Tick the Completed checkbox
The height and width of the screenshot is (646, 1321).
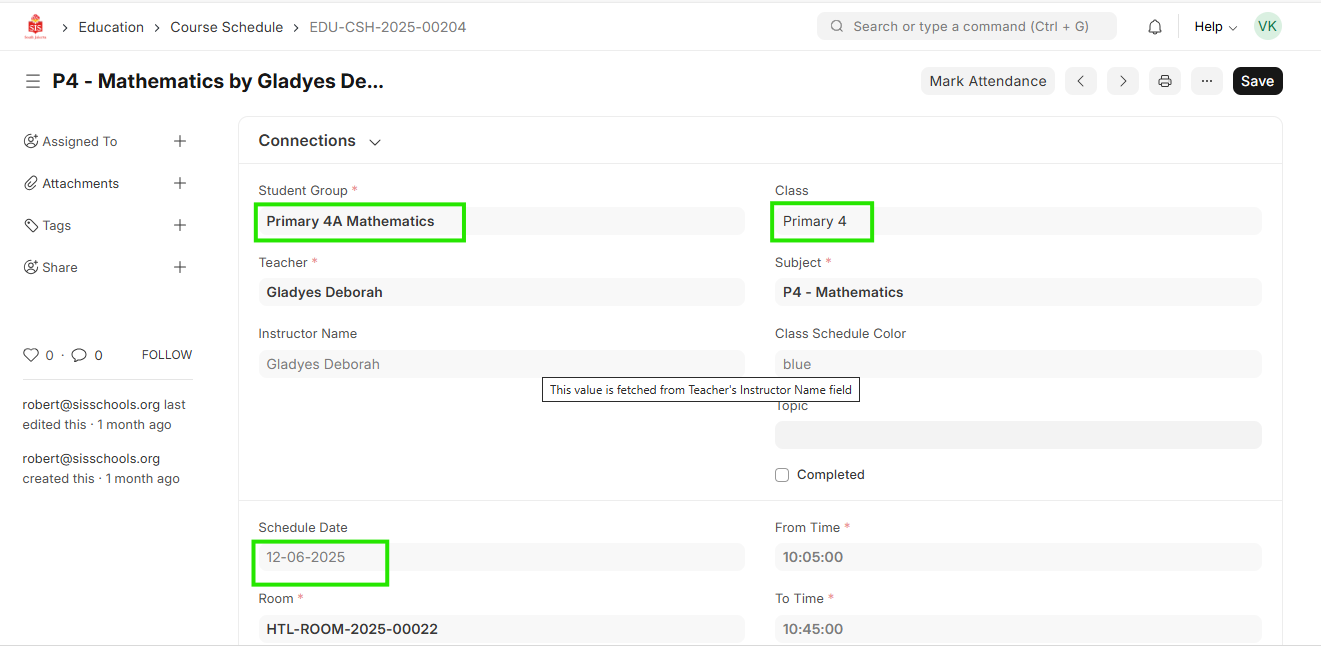(782, 475)
